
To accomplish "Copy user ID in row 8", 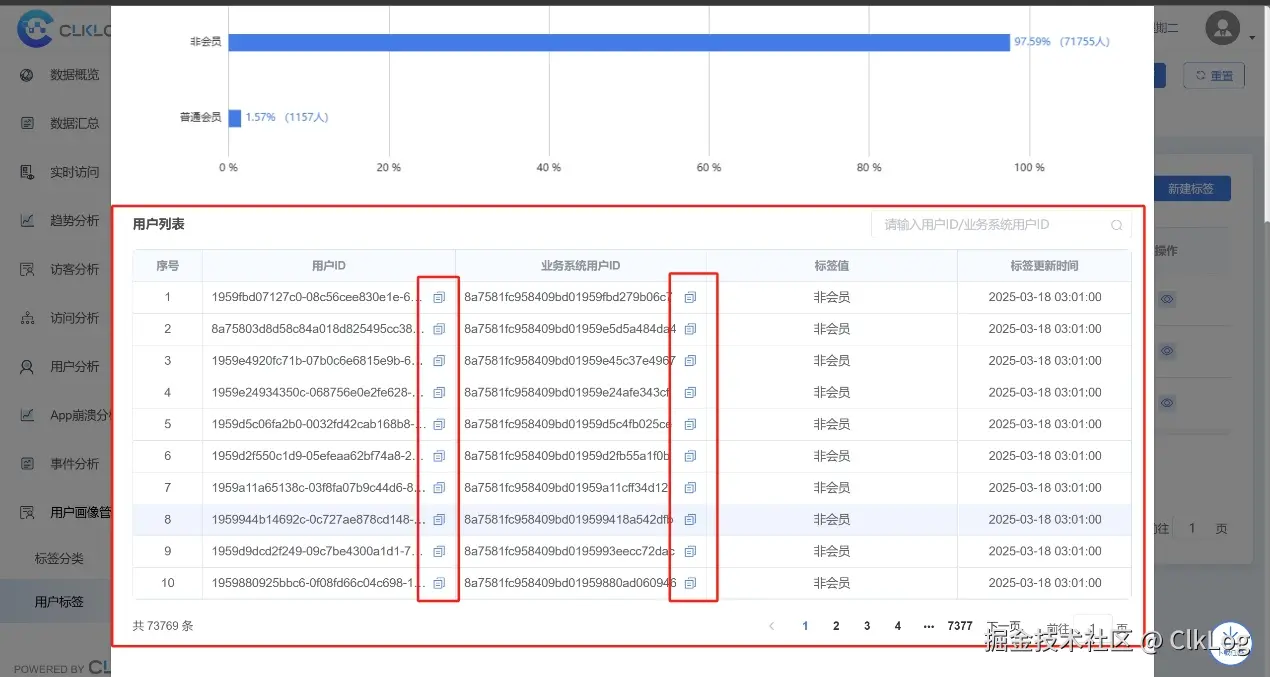I will click(x=439, y=520).
